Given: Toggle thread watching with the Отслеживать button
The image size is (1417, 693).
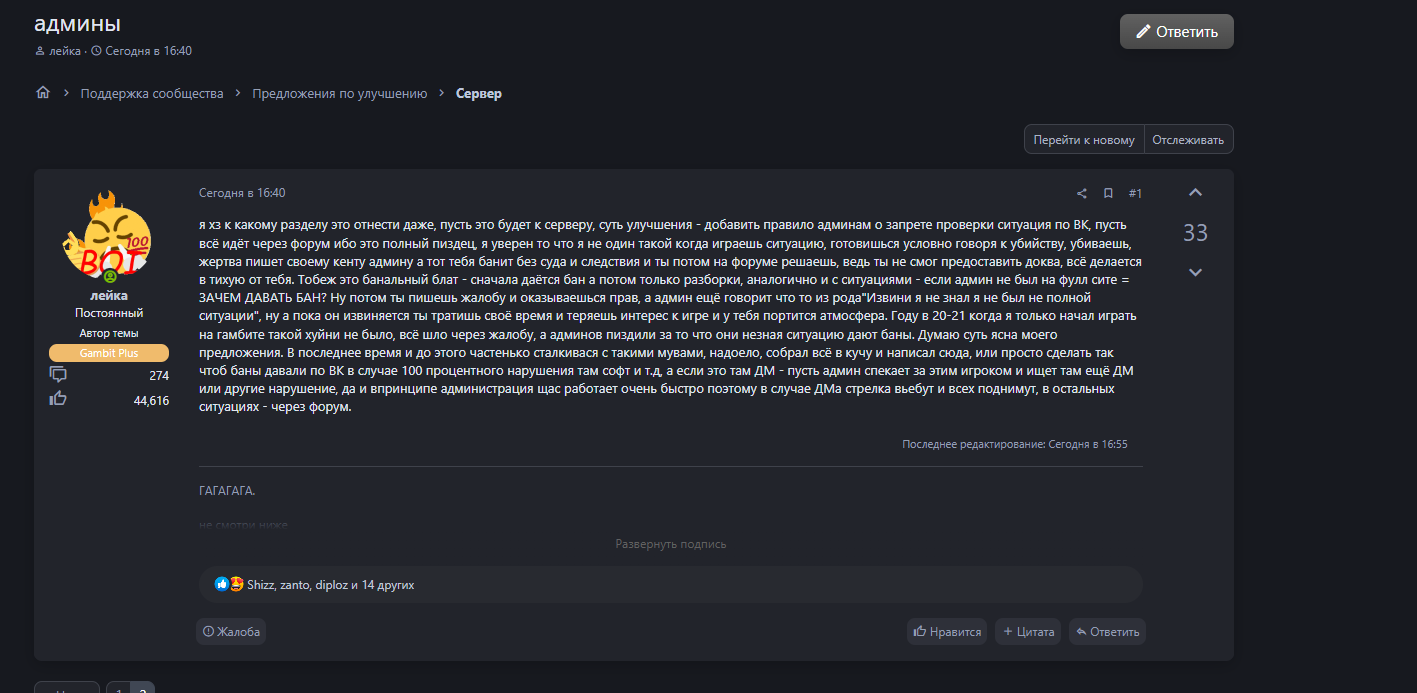Looking at the screenshot, I should coord(1188,140).
